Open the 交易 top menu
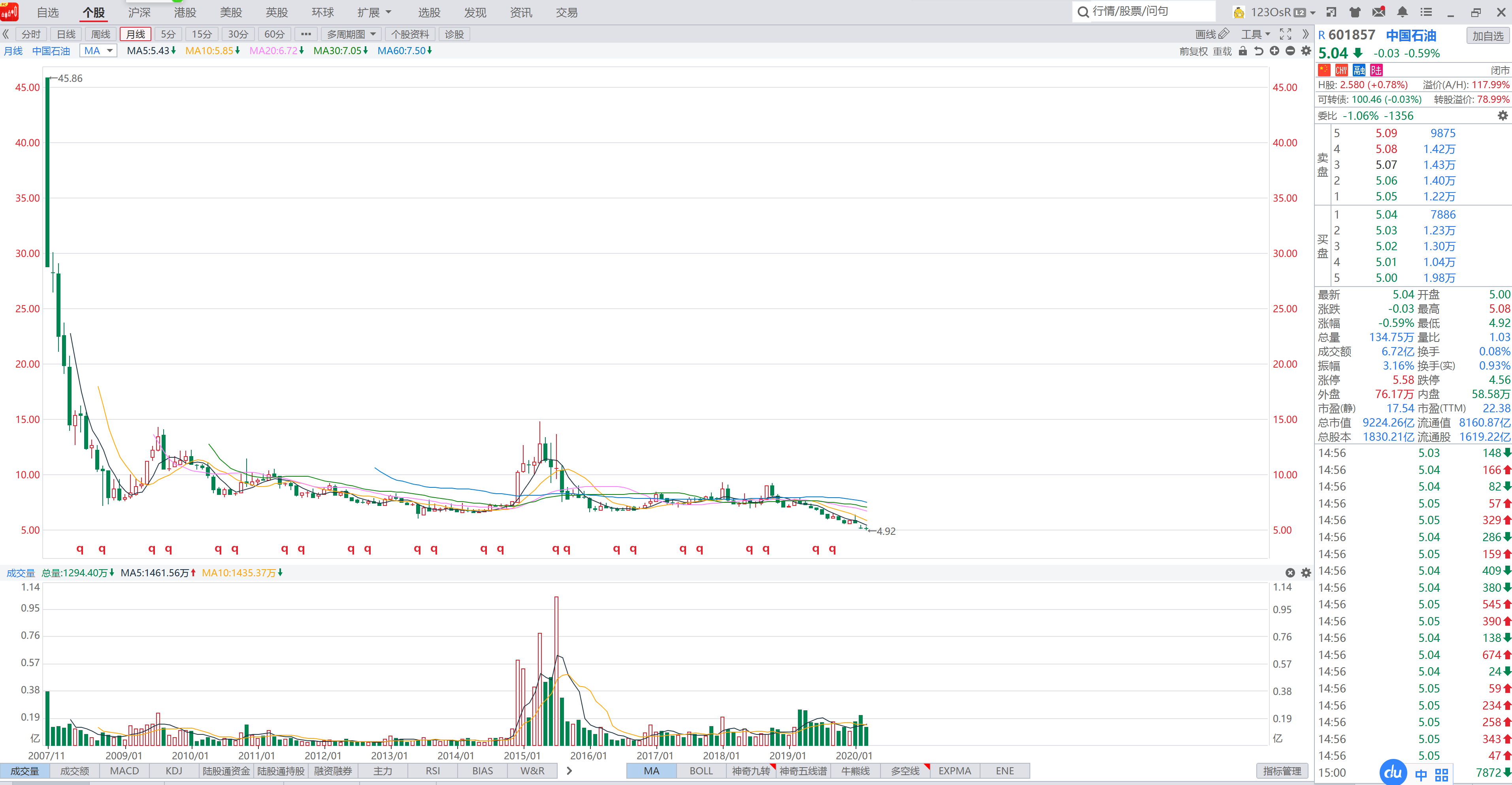The height and width of the screenshot is (785, 1512). pos(566,12)
